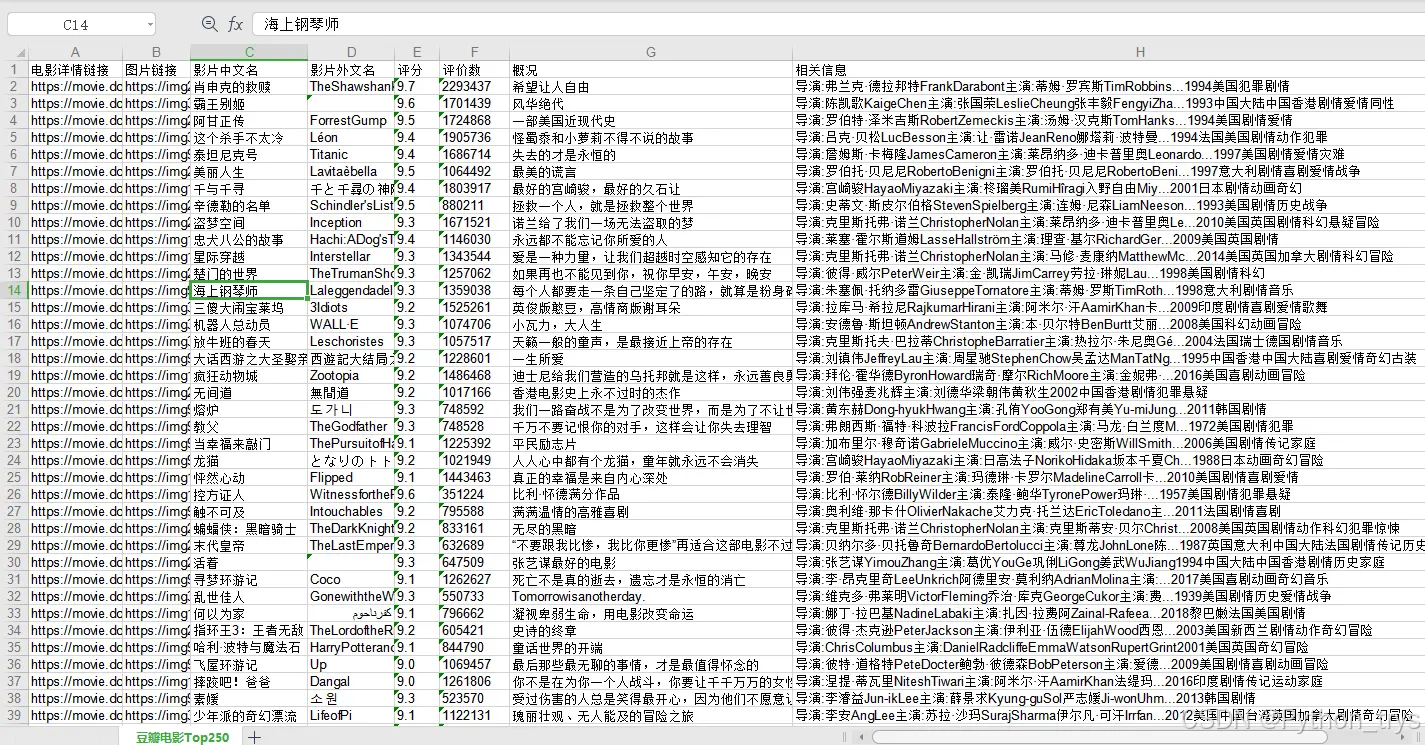
Task: Select the cell TheGodfather
Action: 350,427
